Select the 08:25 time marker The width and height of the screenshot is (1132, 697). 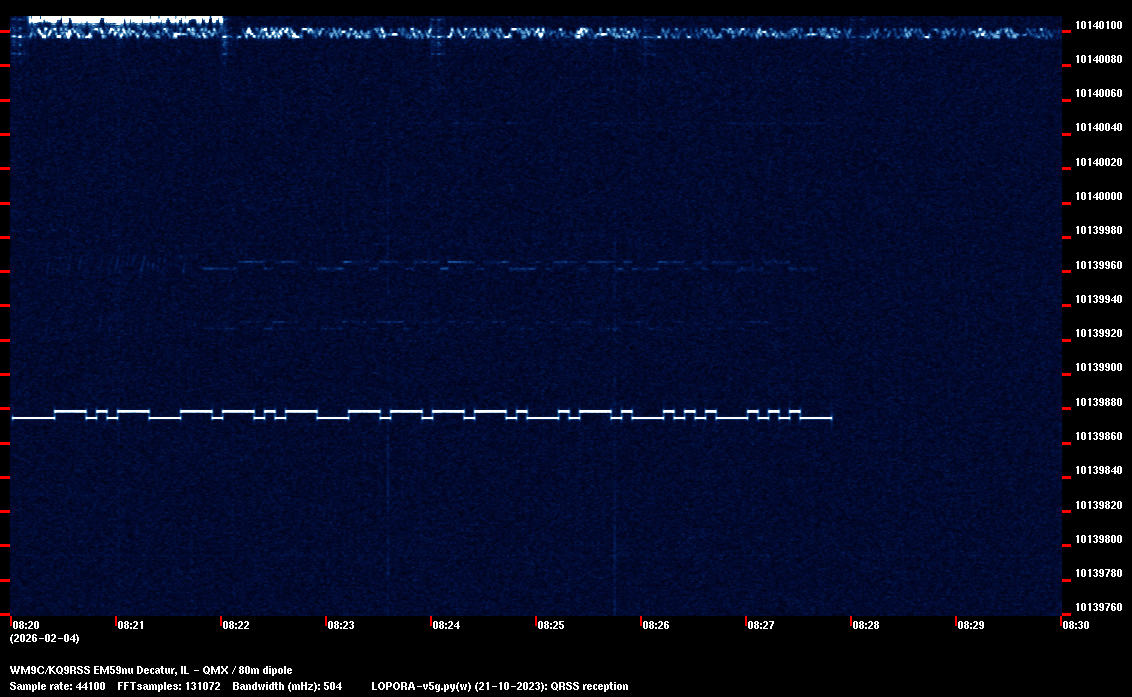[550, 625]
